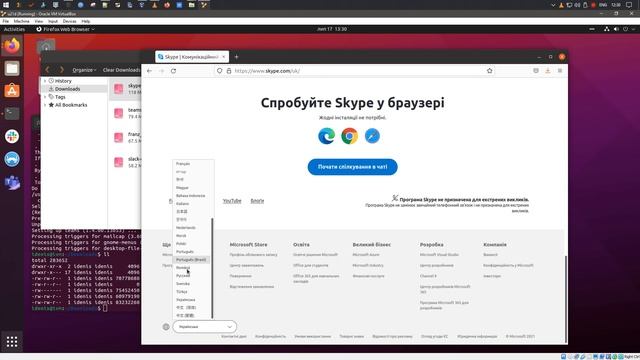Click the blue start chatting button
The height and width of the screenshot is (360, 640).
(353, 167)
